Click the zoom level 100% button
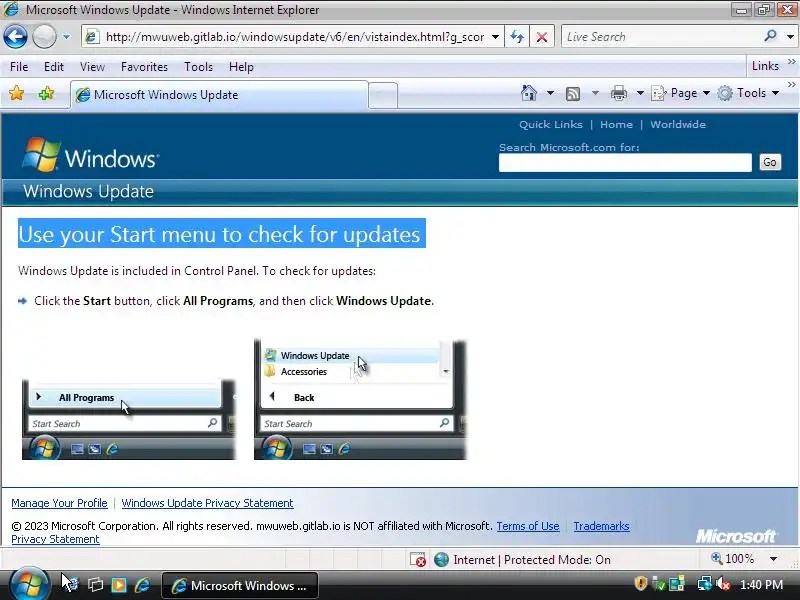This screenshot has width=800, height=600. tap(733, 559)
